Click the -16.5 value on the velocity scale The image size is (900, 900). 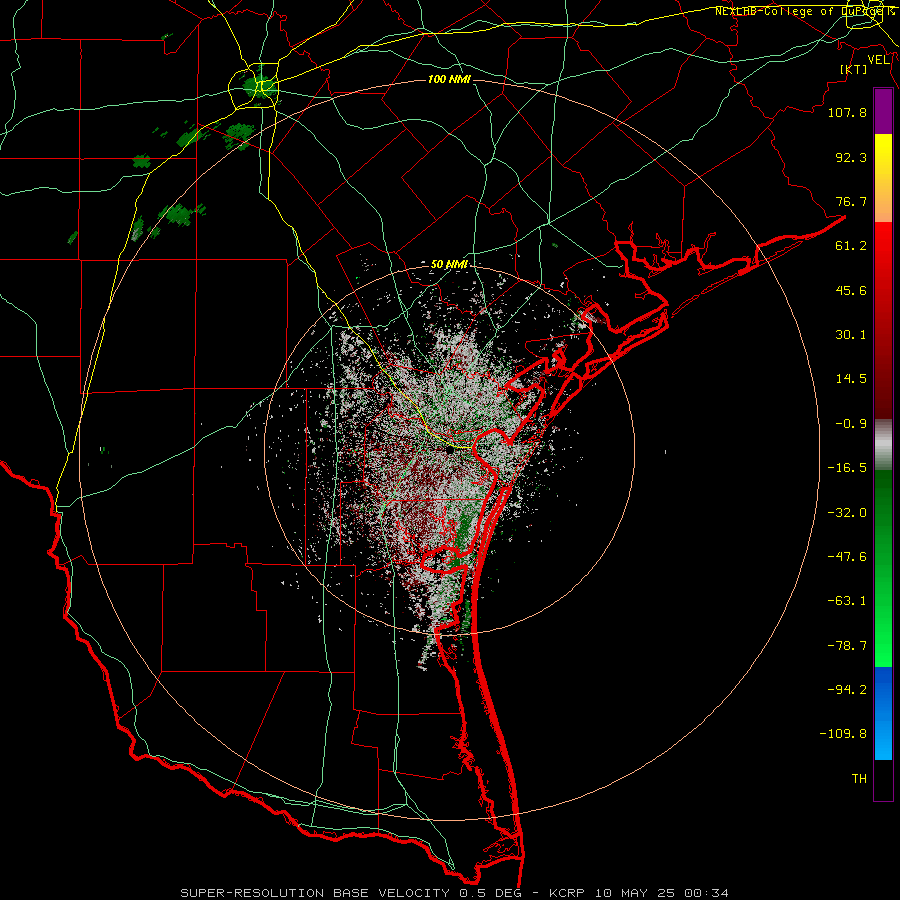point(847,468)
